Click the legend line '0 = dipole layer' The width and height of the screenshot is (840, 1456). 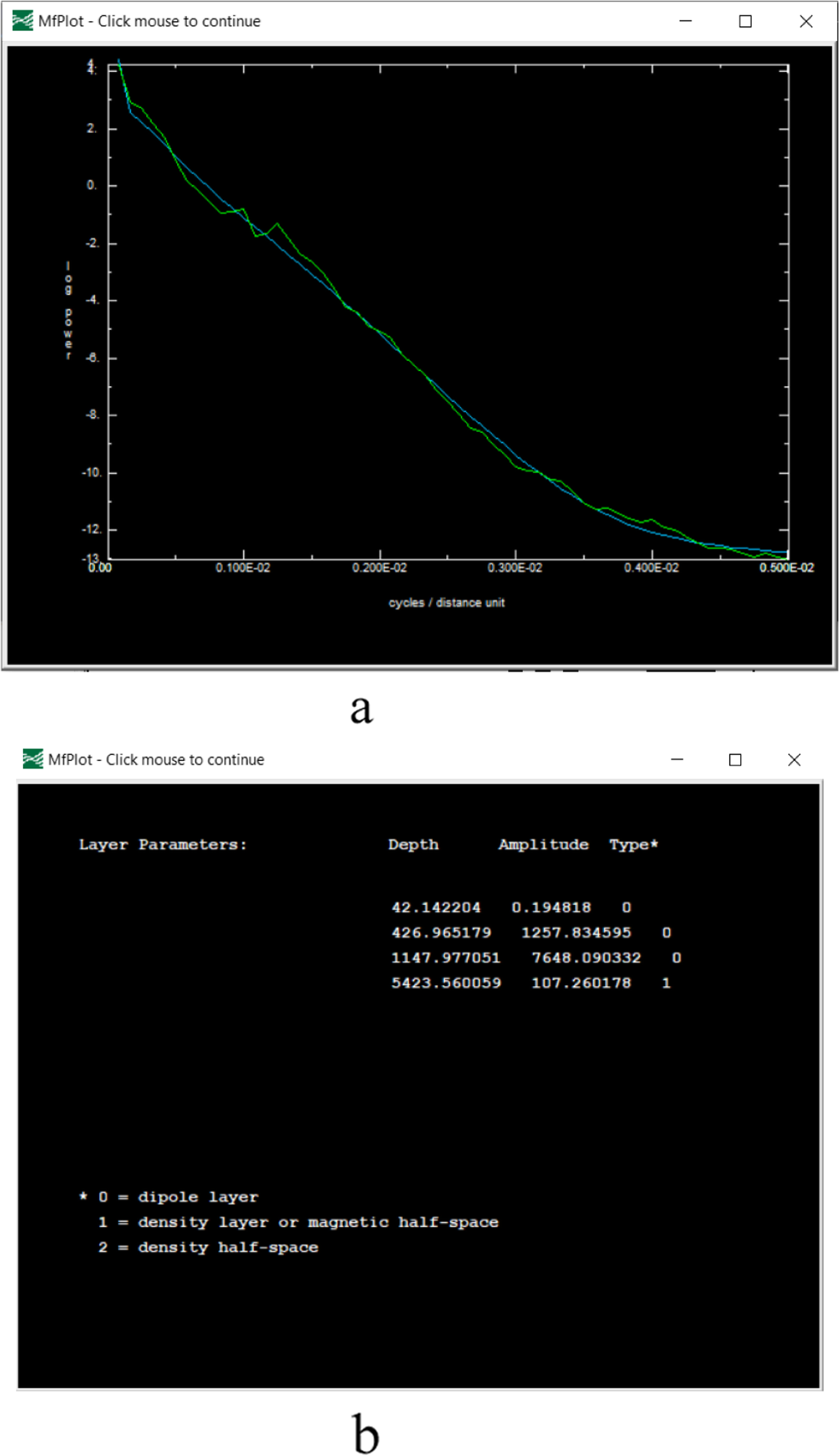coord(178,1197)
